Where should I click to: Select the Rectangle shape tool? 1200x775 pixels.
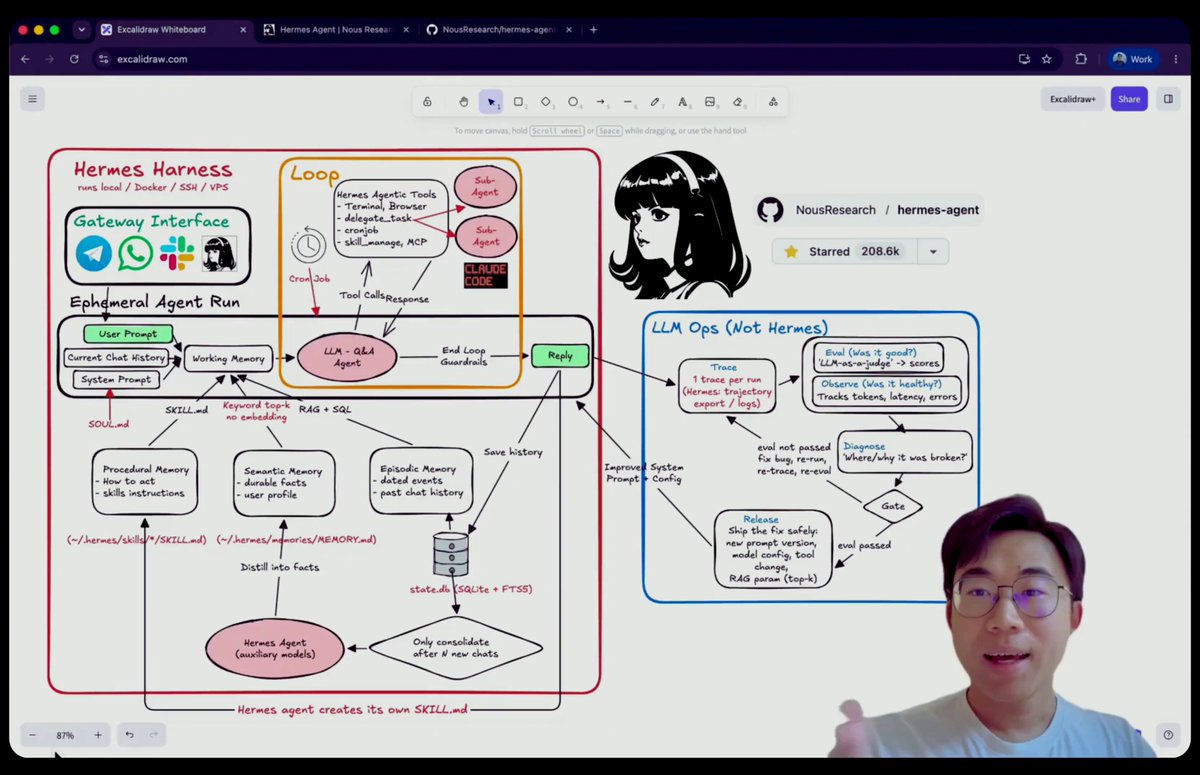[x=518, y=101]
